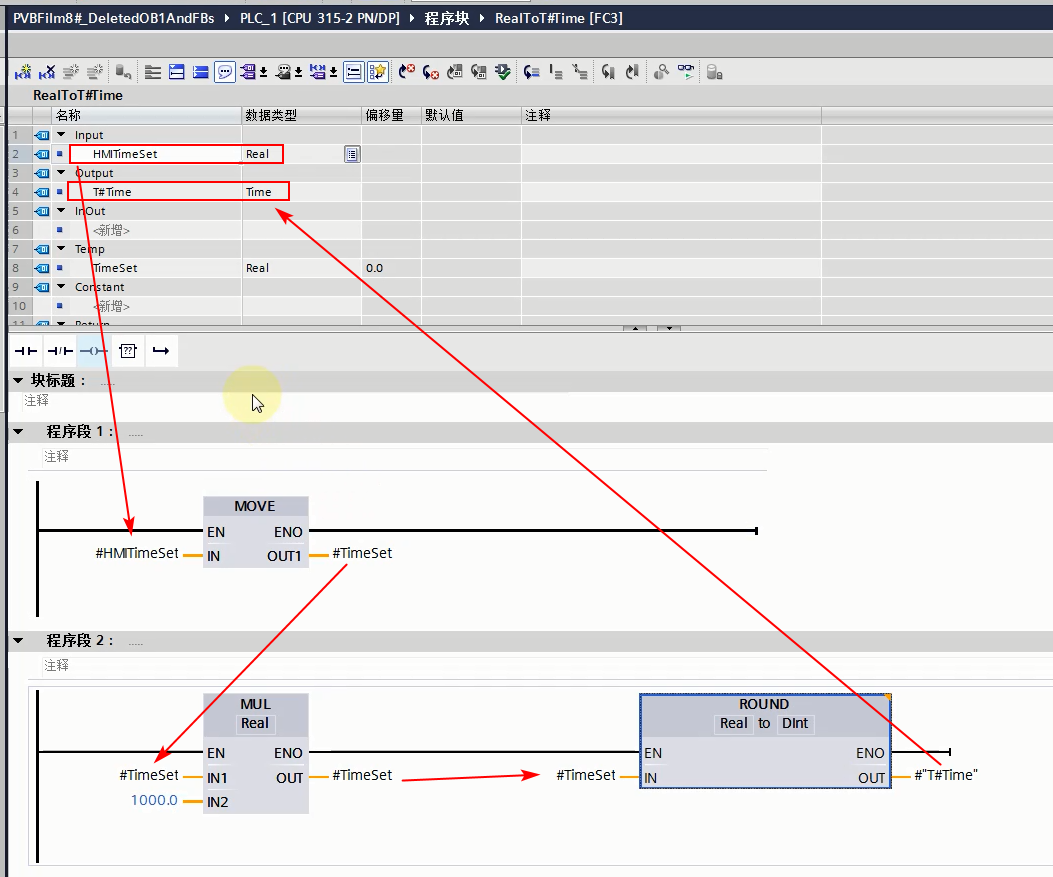This screenshot has width=1053, height=877.
Task: Click the Move line indent icon
Action: tap(556, 72)
